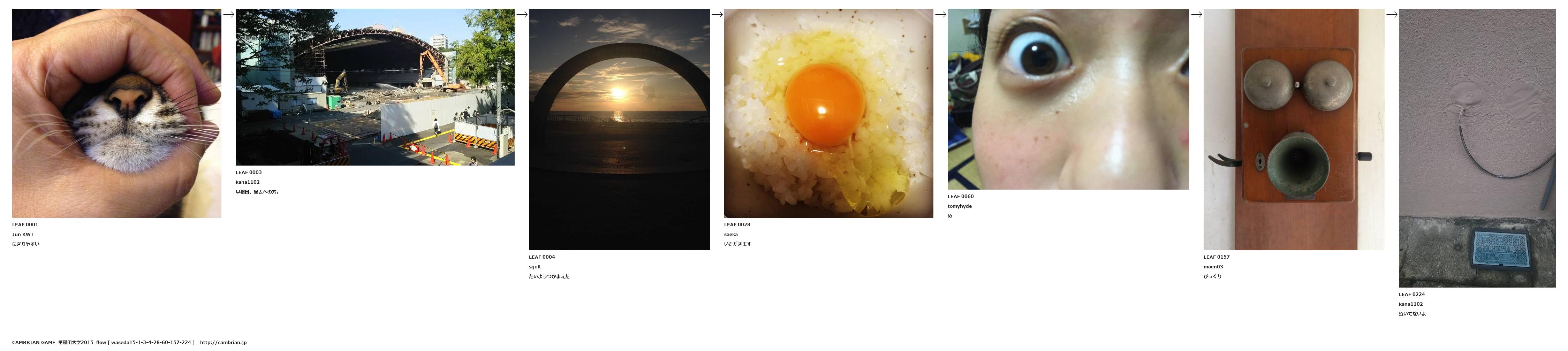This screenshot has width=1568, height=351.
Task: Open the raw egg on rice photo
Action: coord(828,113)
